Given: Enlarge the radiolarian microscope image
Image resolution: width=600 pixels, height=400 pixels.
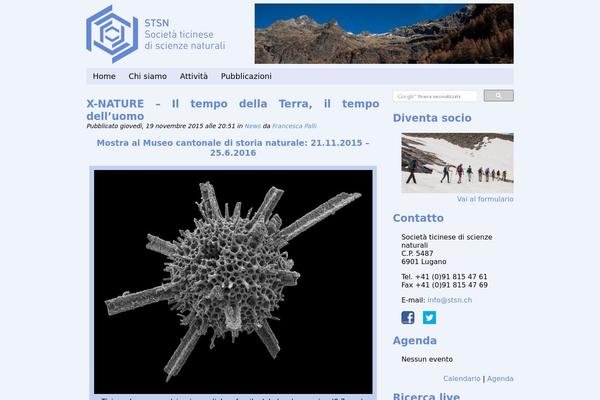Looking at the screenshot, I should pos(233,282).
